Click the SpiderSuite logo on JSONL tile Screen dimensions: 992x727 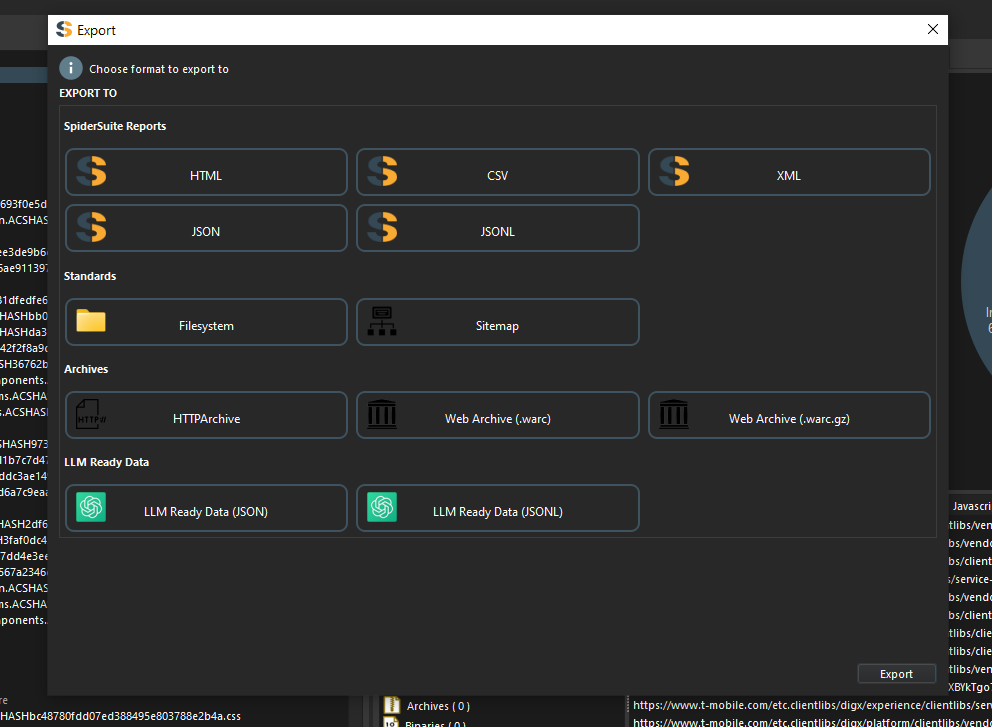tap(382, 227)
